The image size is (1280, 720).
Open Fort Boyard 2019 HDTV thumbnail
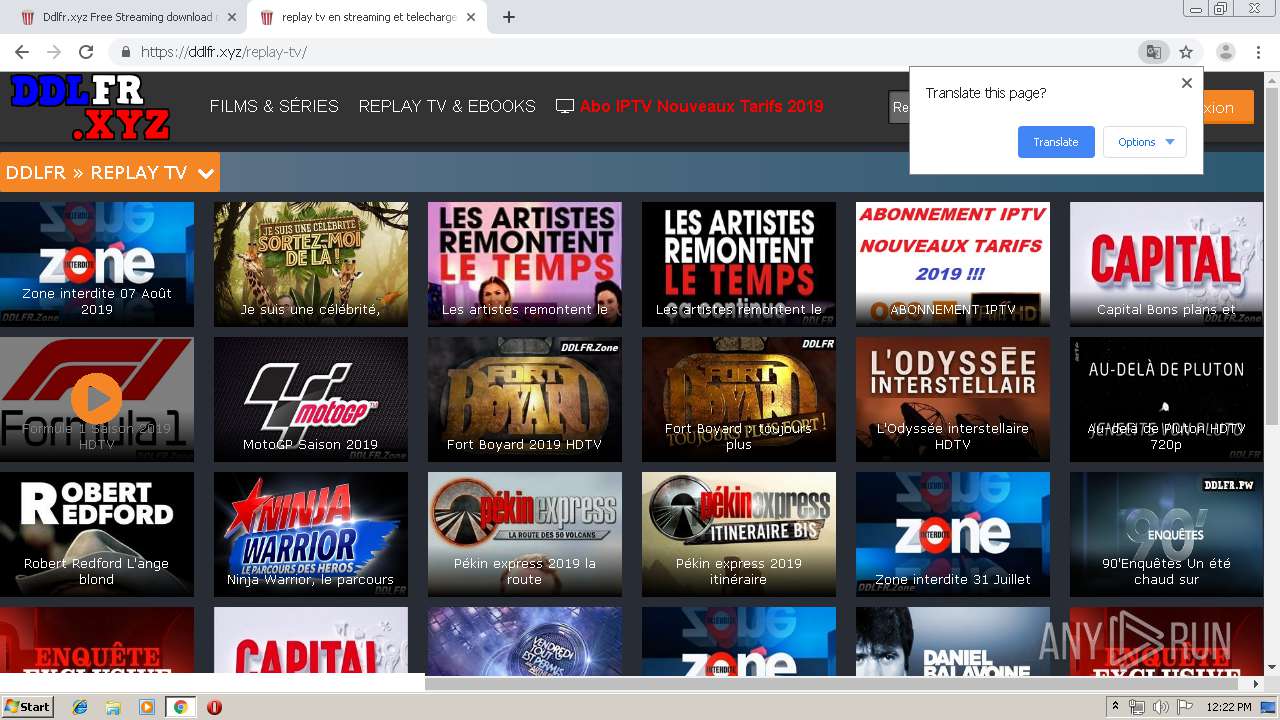click(x=525, y=399)
